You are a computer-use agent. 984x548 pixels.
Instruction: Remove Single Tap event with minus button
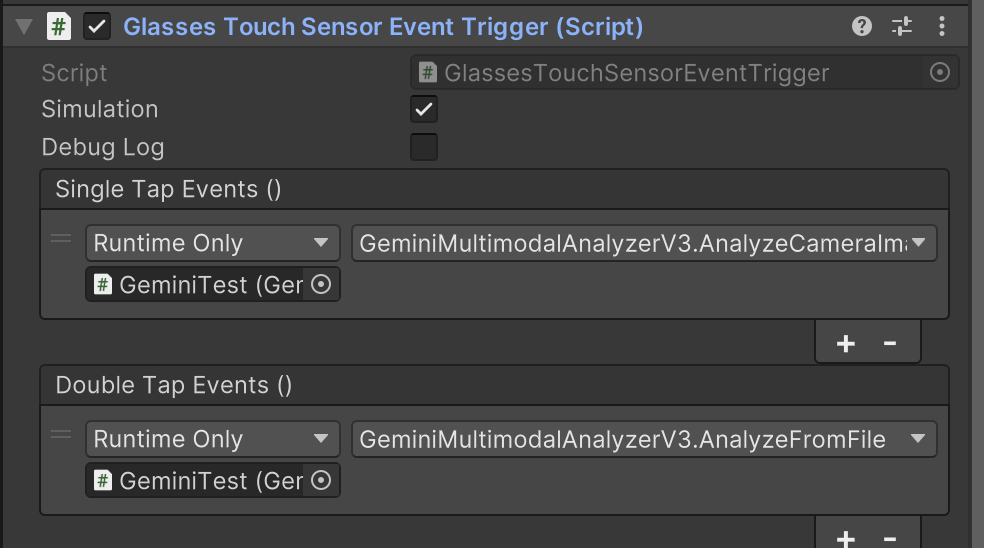coord(890,344)
